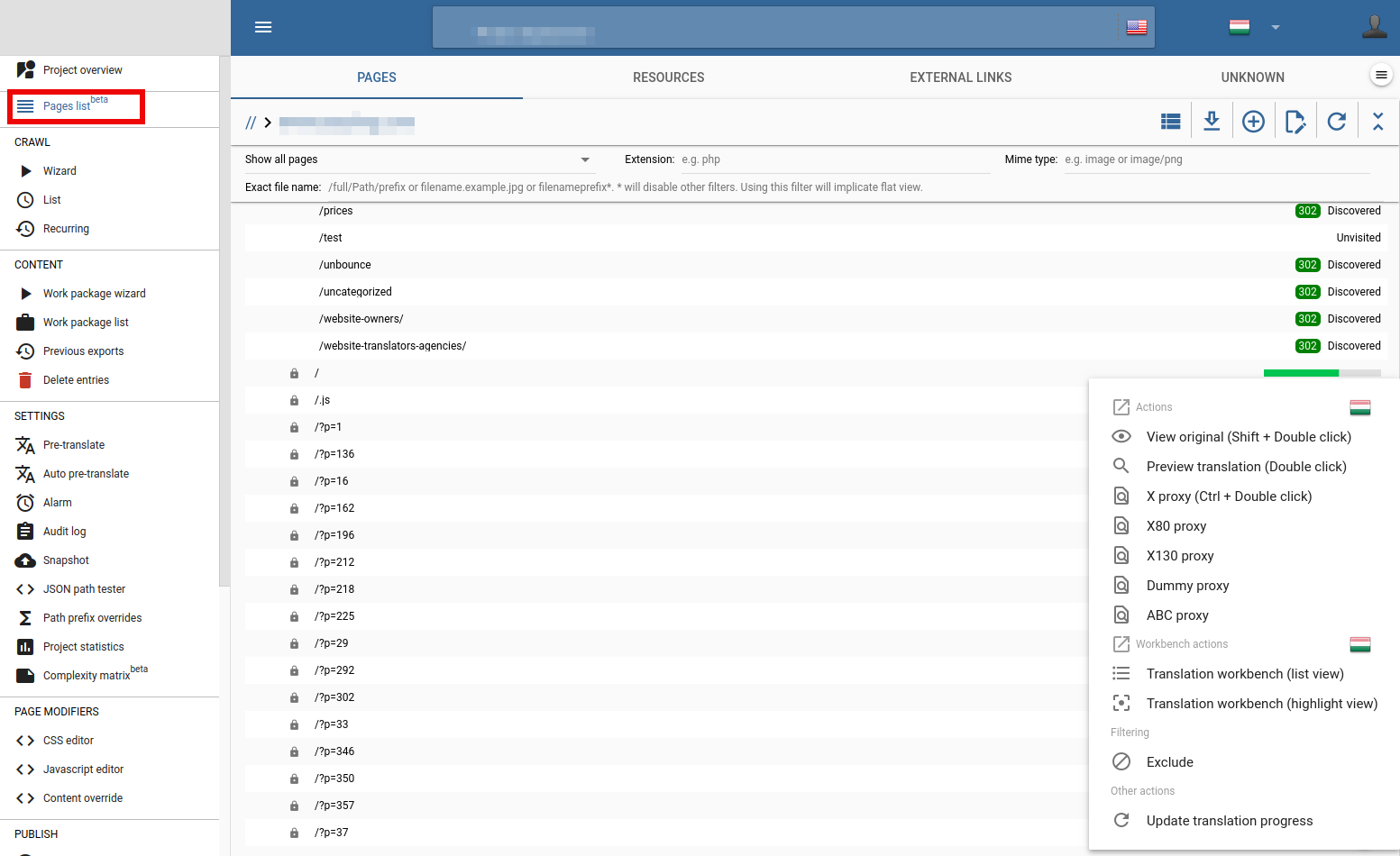The image size is (1400, 856).
Task: Select the /?p=136 page row
Action: click(x=667, y=454)
